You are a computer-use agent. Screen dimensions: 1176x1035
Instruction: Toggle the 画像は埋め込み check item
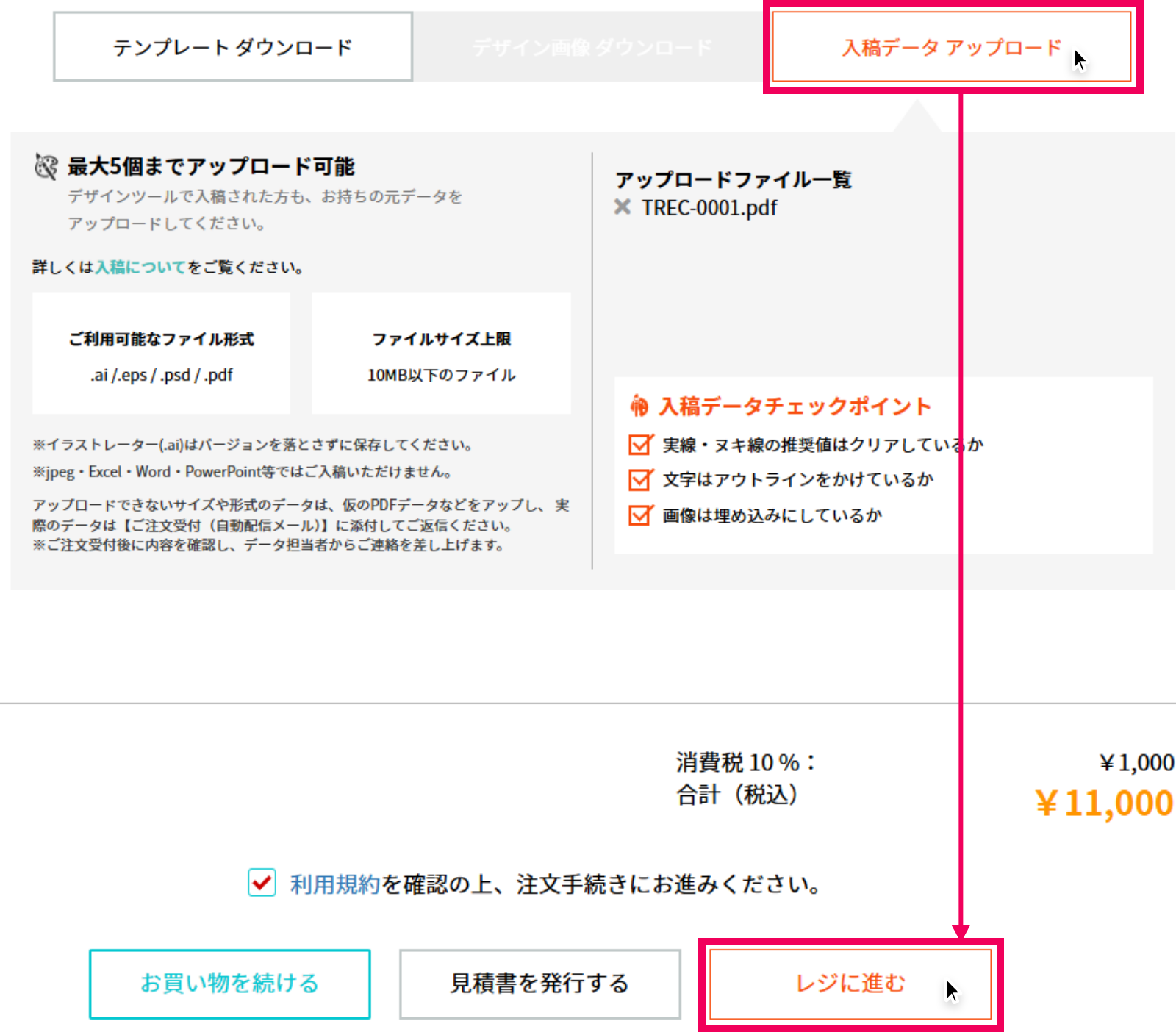(x=641, y=515)
